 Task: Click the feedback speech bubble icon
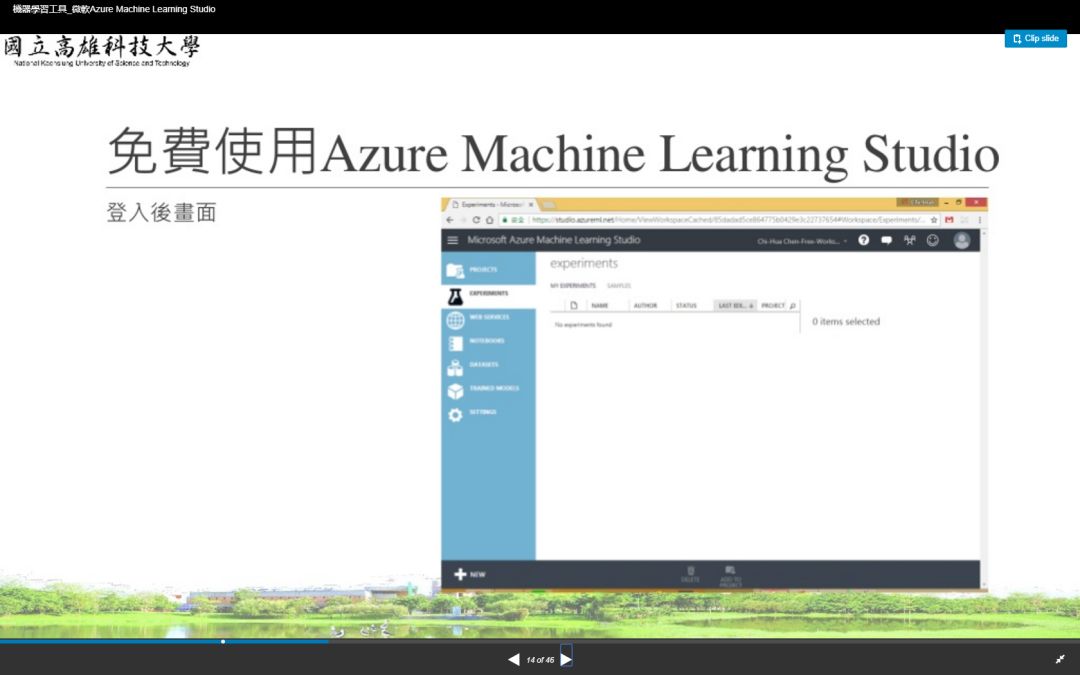point(886,240)
